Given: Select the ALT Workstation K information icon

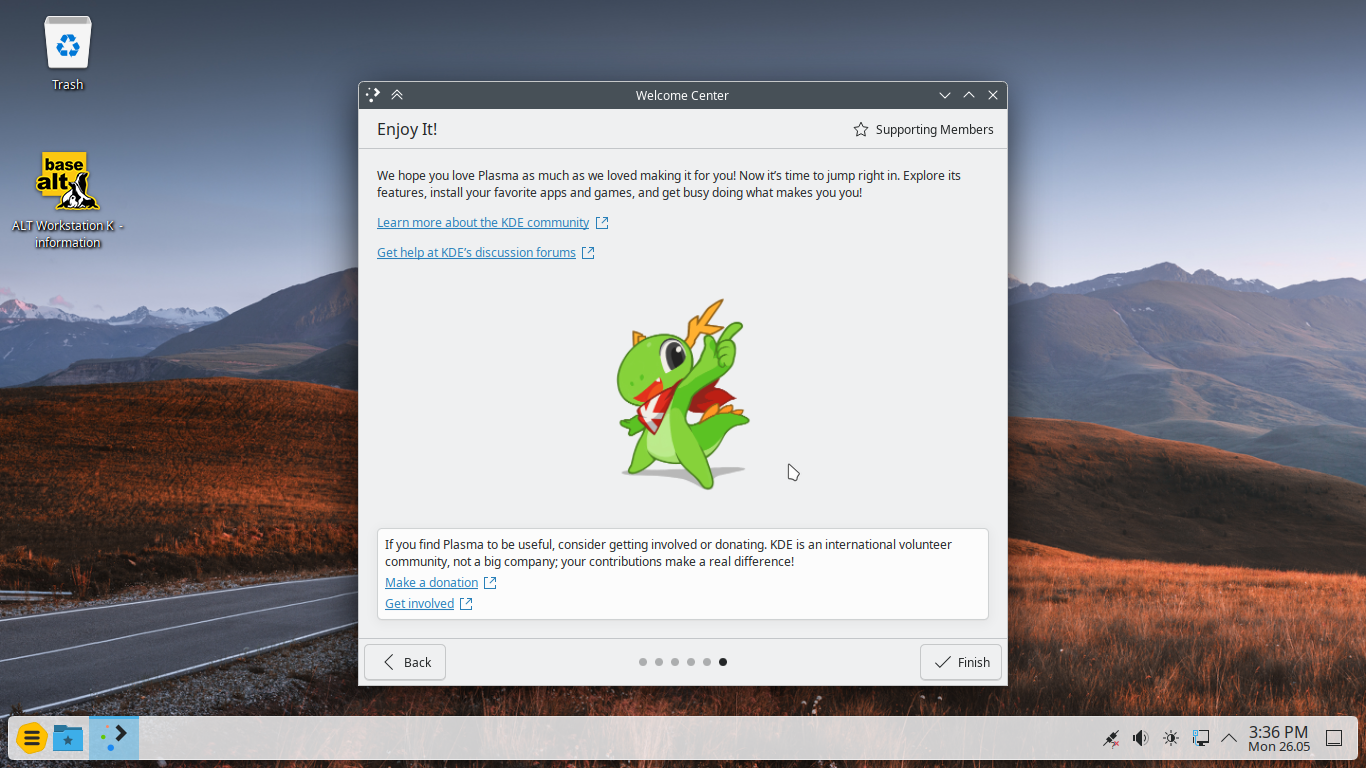Looking at the screenshot, I should (x=68, y=200).
